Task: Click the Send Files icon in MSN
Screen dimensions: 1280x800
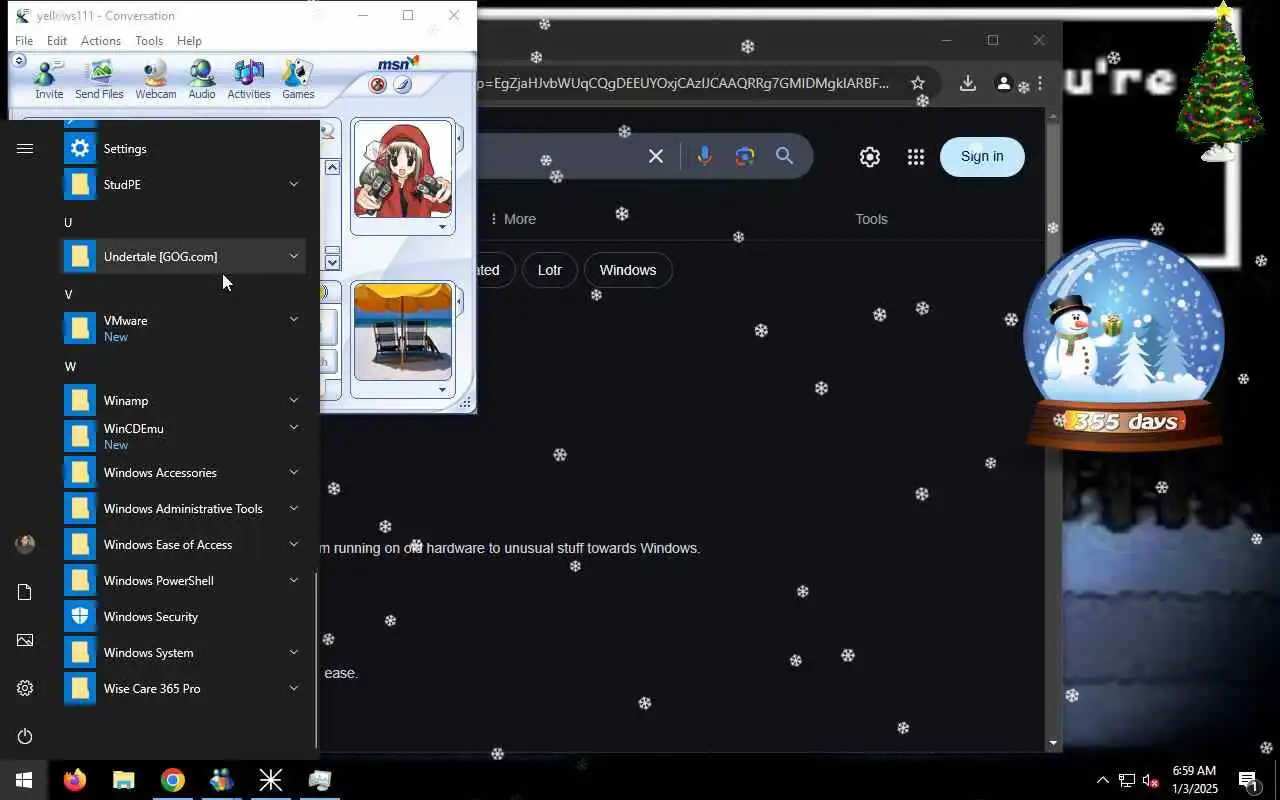Action: tap(99, 80)
